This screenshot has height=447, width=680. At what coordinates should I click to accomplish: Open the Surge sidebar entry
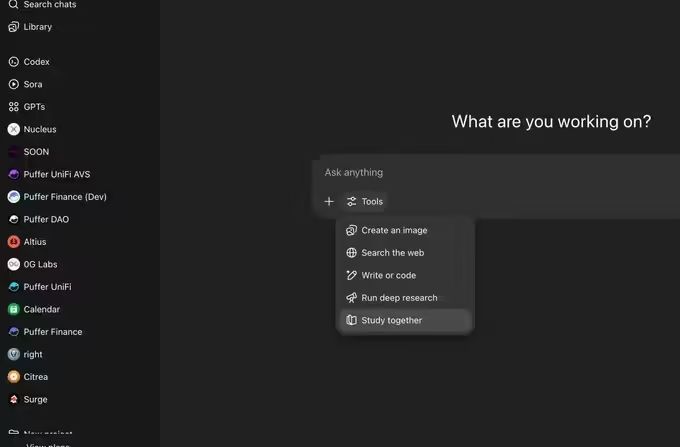tap(34, 399)
